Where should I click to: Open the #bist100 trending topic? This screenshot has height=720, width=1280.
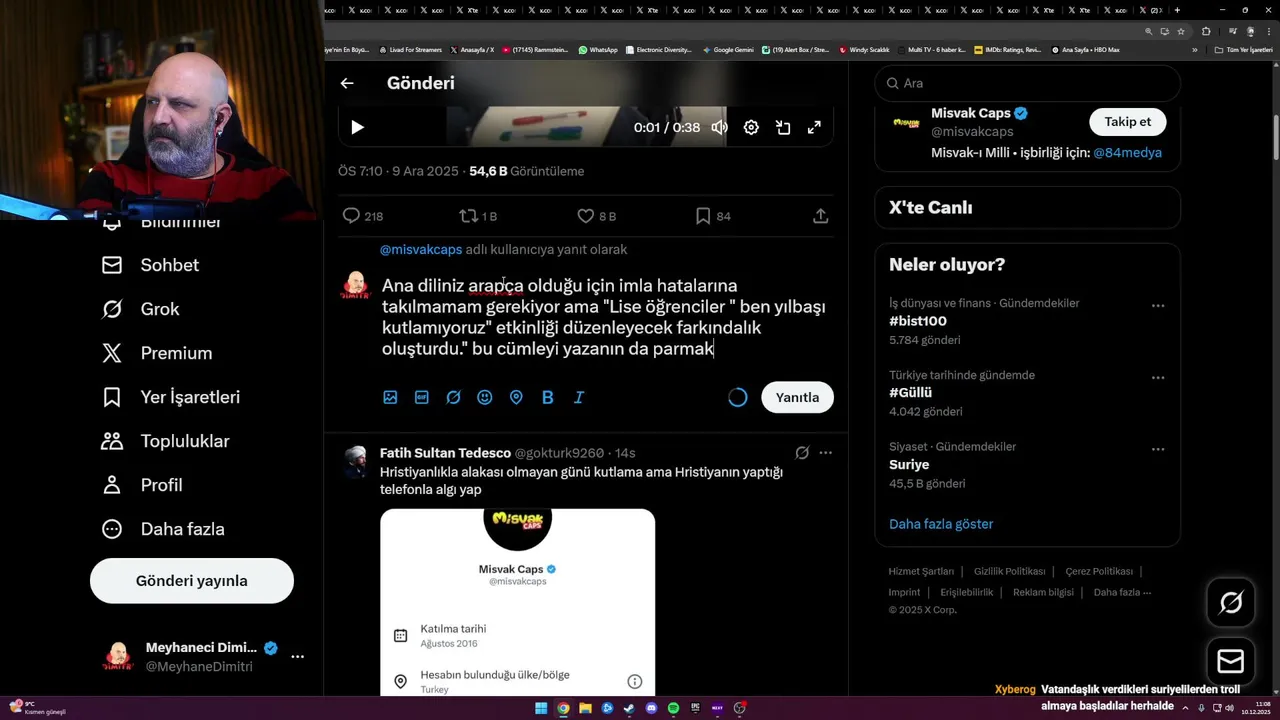[918, 321]
